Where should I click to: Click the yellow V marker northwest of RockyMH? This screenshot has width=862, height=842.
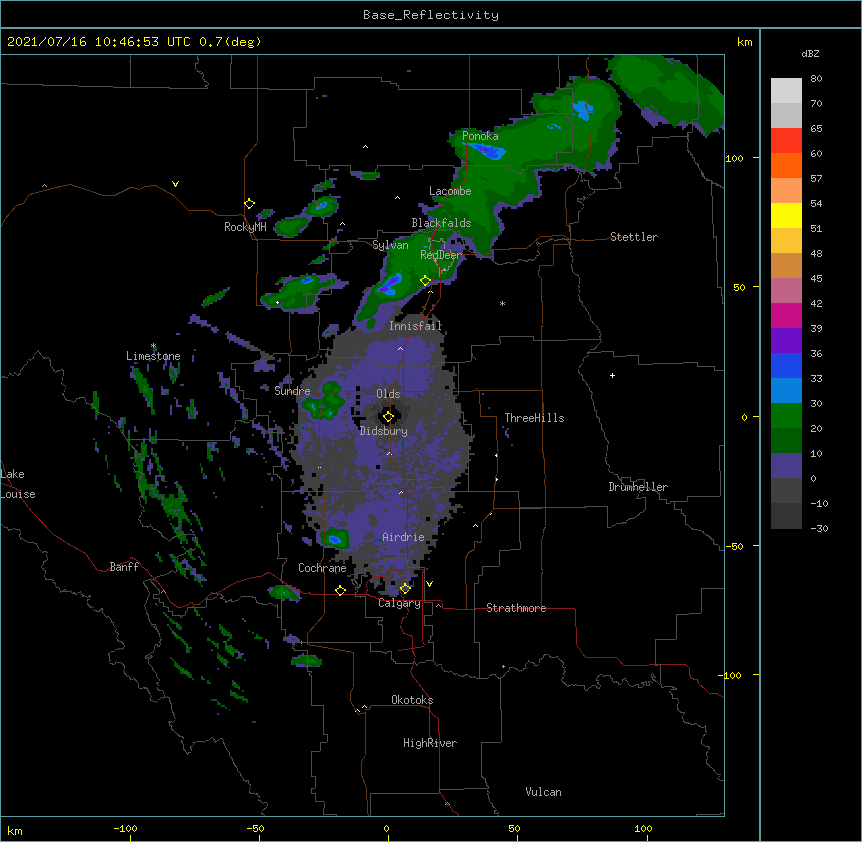[175, 184]
